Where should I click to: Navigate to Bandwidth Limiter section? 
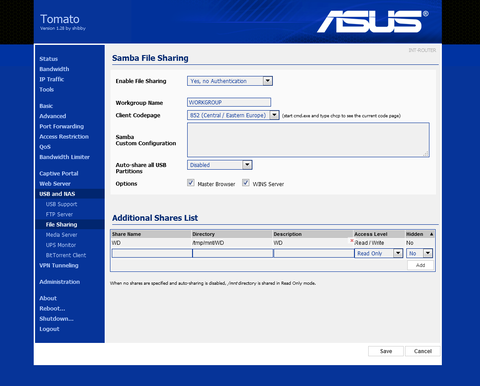(64, 157)
